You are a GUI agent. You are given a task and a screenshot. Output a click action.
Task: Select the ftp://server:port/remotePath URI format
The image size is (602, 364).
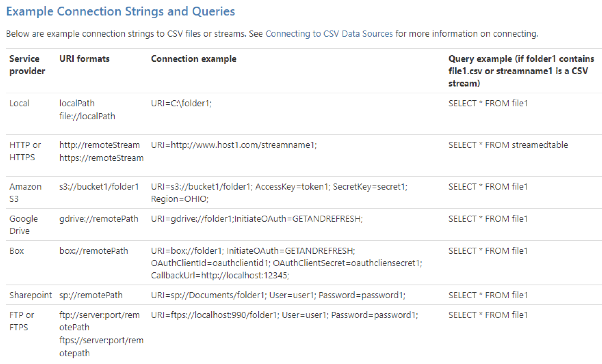coord(99,321)
